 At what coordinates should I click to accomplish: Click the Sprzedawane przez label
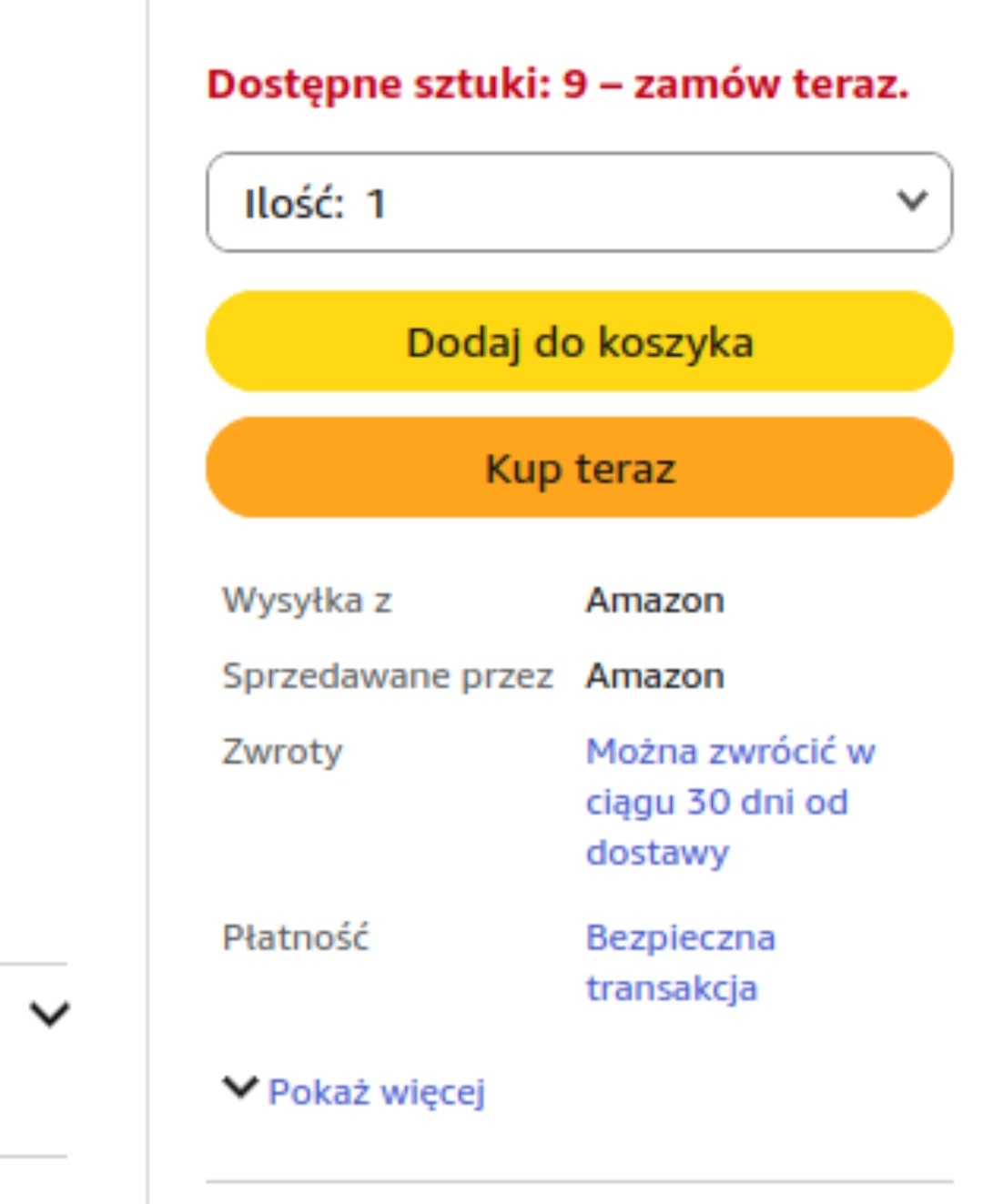pos(387,676)
